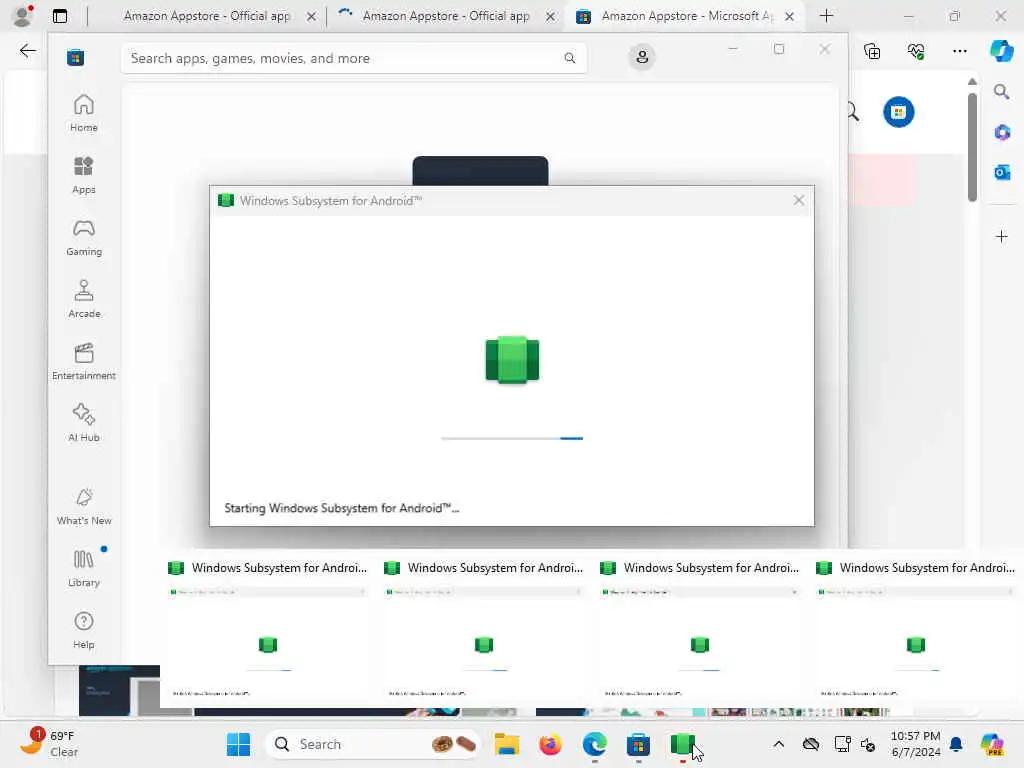
Task: Click blue Microsoft Store badge on webpage
Action: 899,112
